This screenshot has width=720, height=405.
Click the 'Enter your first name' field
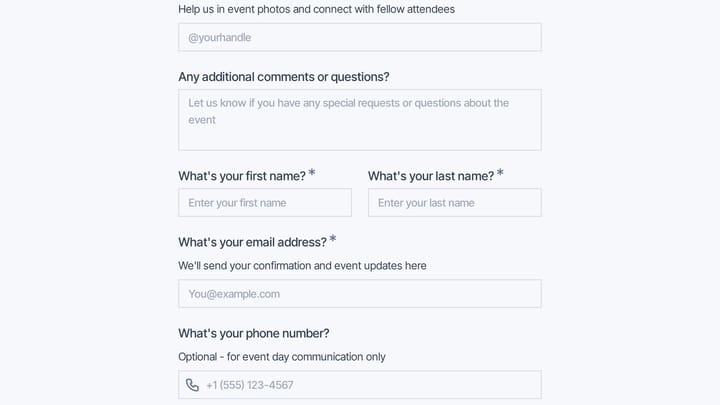point(265,202)
